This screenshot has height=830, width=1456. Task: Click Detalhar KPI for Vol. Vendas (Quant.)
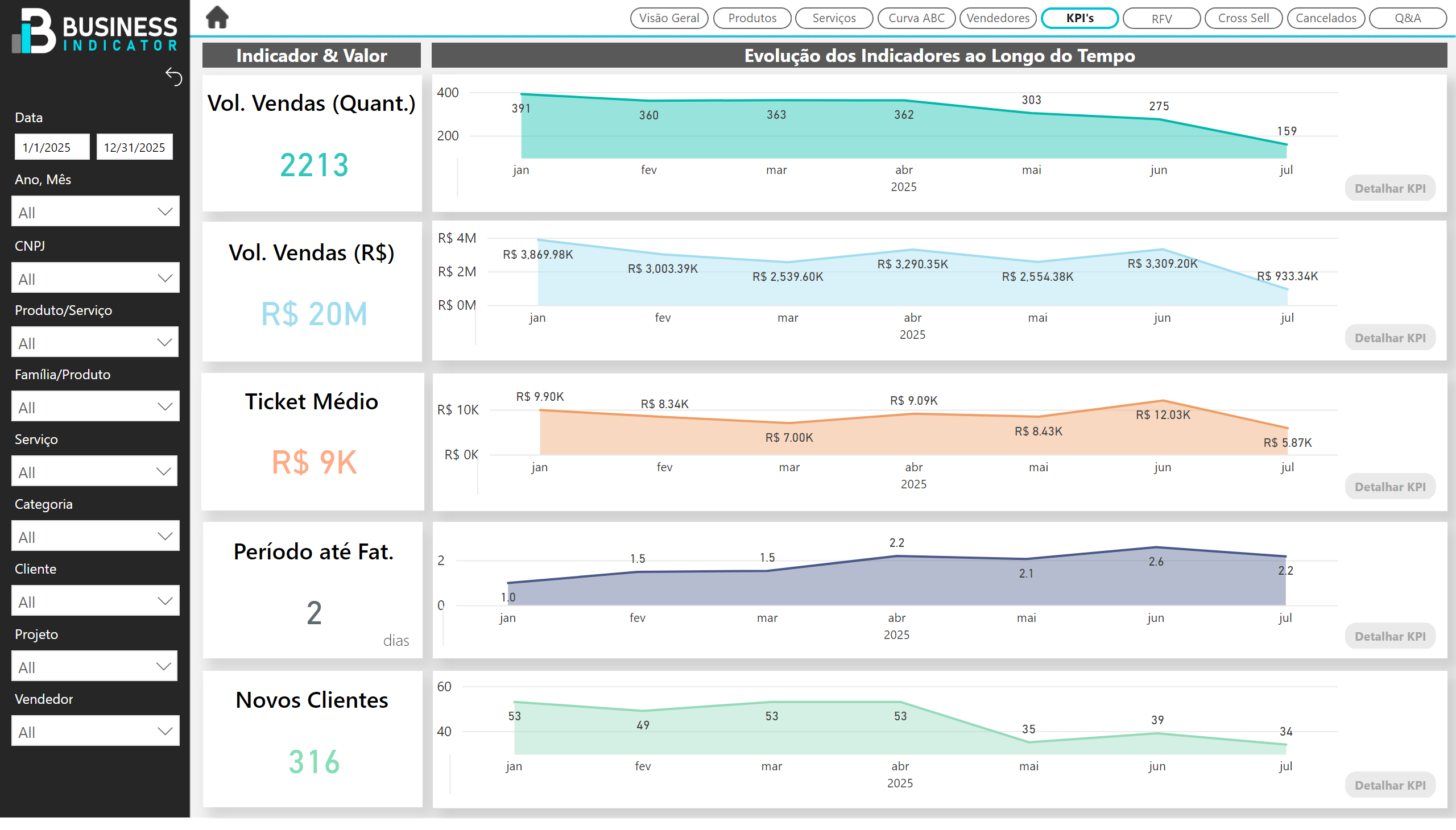[1389, 188]
